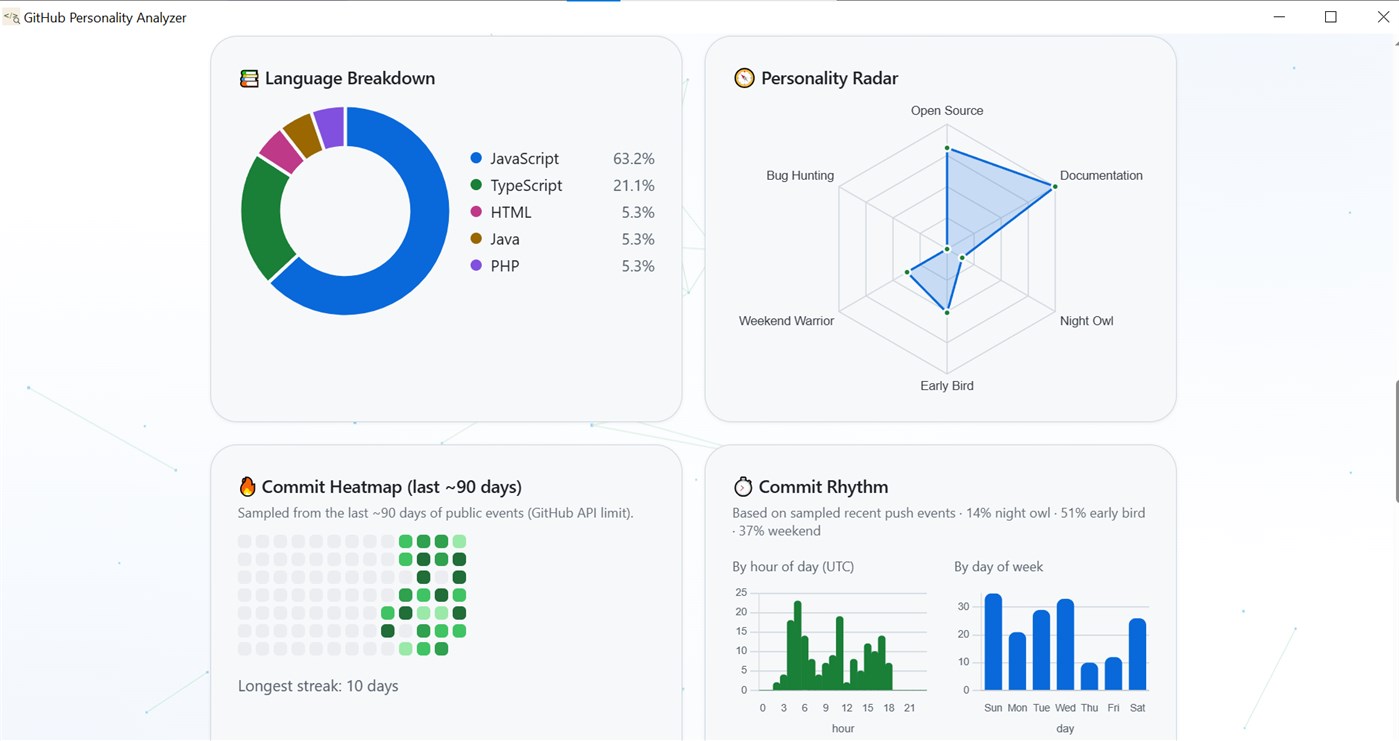
Task: Click the vertical scrollbar thumb
Action: (1396, 442)
